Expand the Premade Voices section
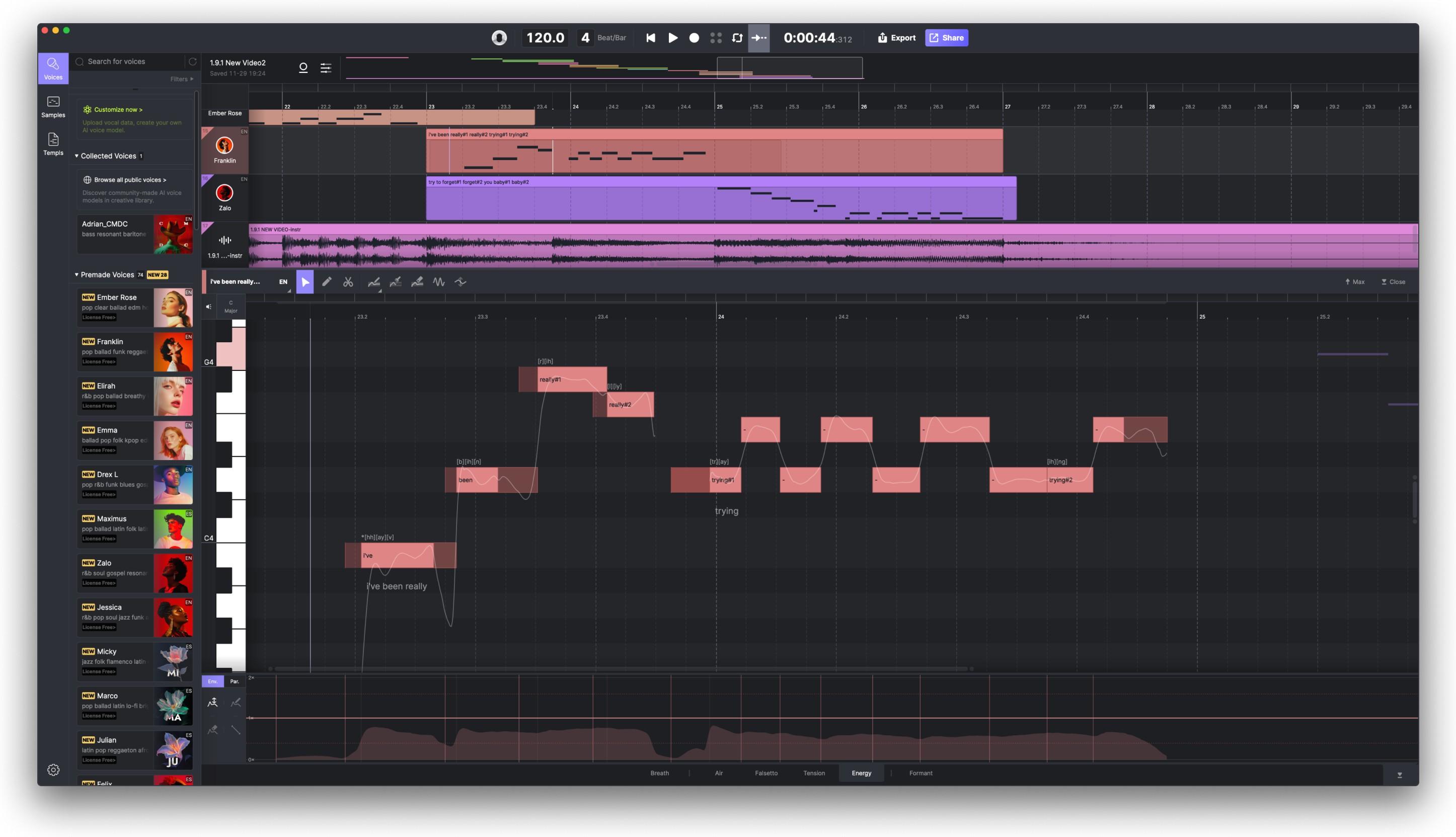Image resolution: width=1456 pixels, height=837 pixels. point(76,275)
